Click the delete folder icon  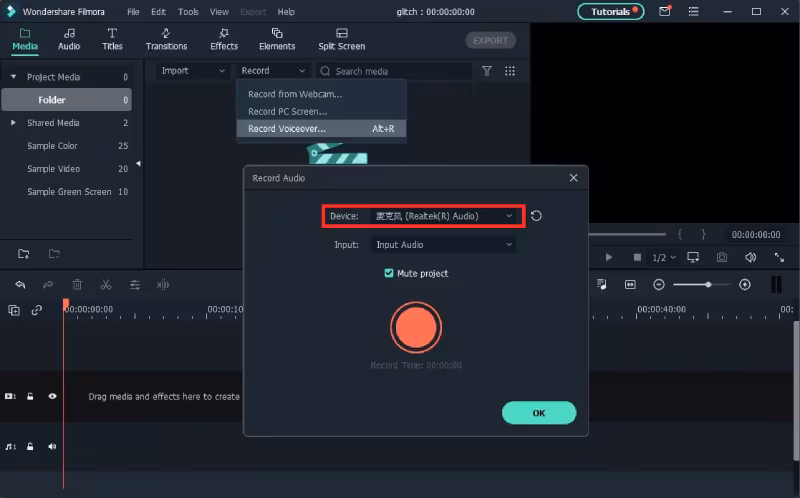coord(54,254)
